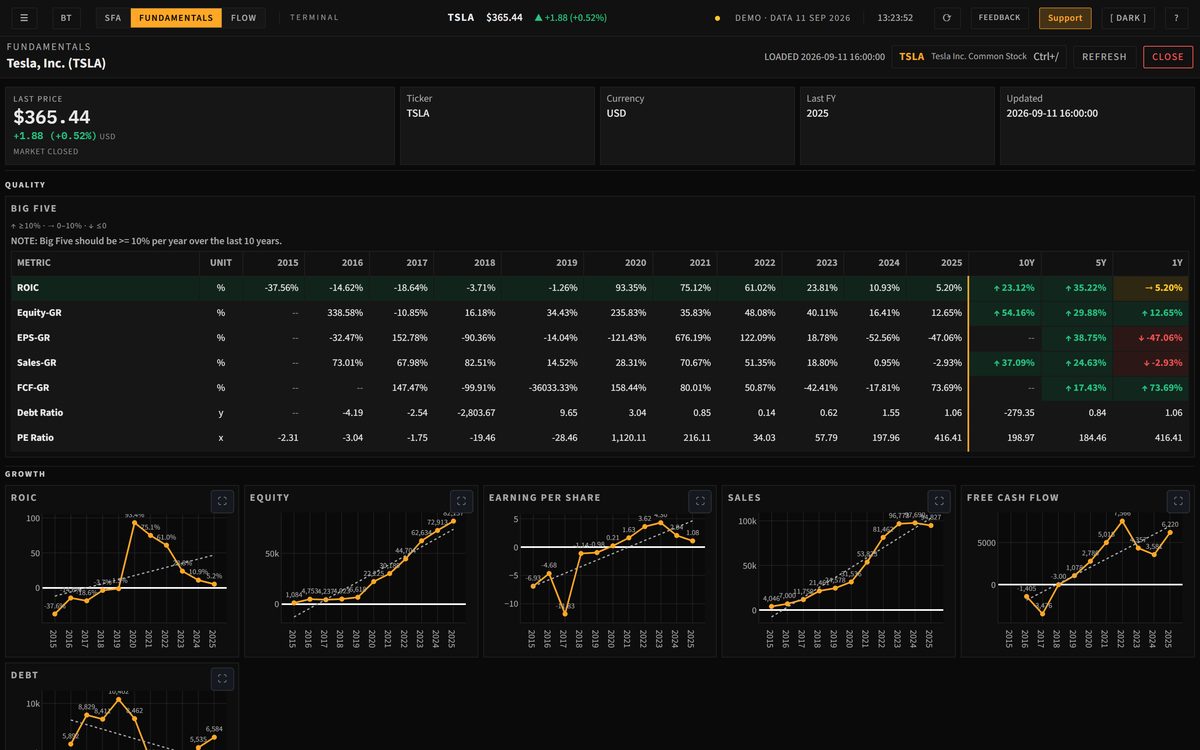Image resolution: width=1200 pixels, height=750 pixels.
Task: Expand the ROIC chart fullscreen
Action: [222, 501]
